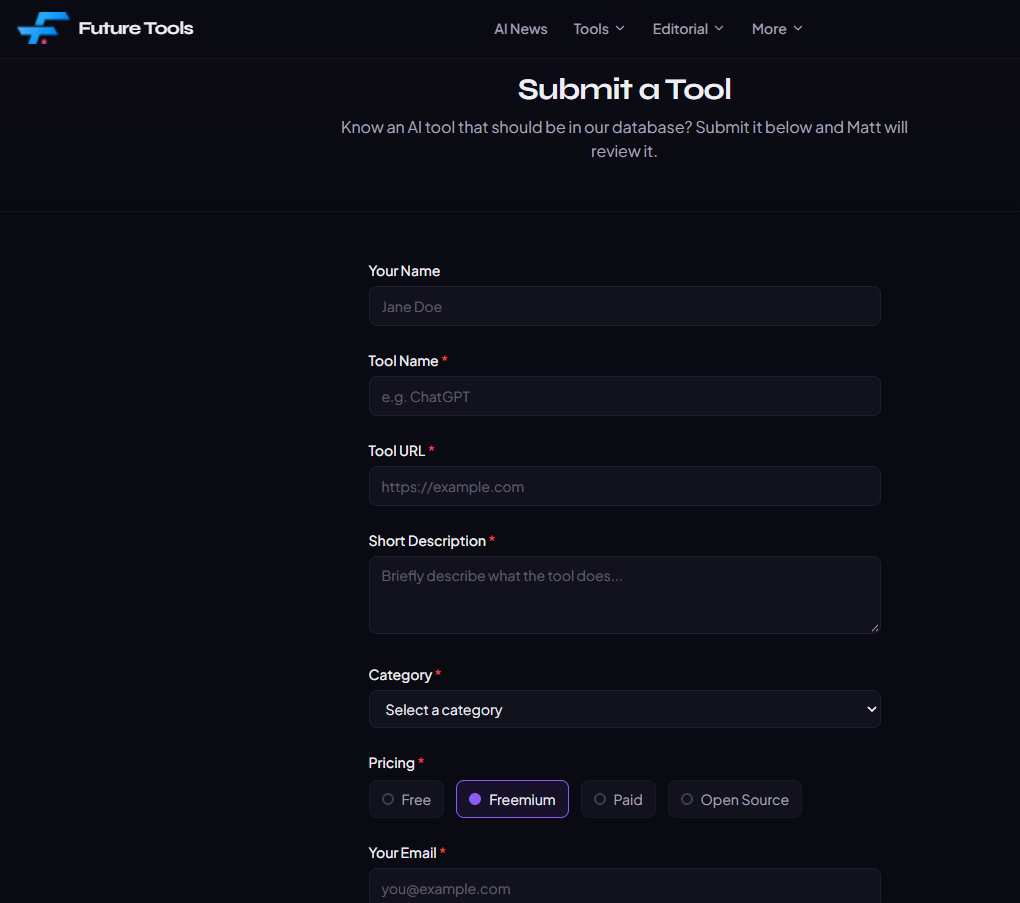Choose the Paid pricing option
Screen dimensions: 1020x903
click(x=618, y=799)
